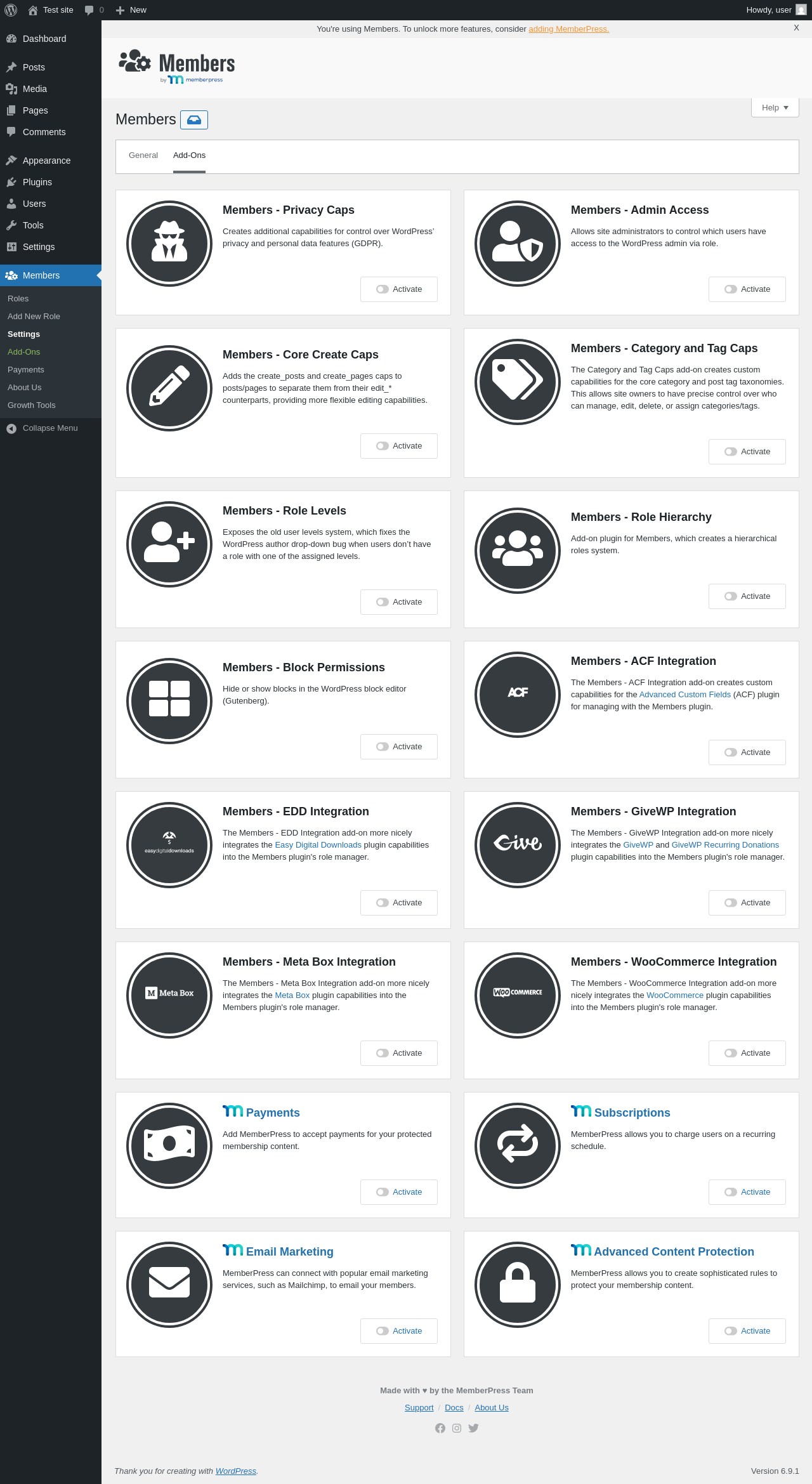Open the Advanced Custom Fields link
The image size is (812, 1484).
[x=685, y=695]
